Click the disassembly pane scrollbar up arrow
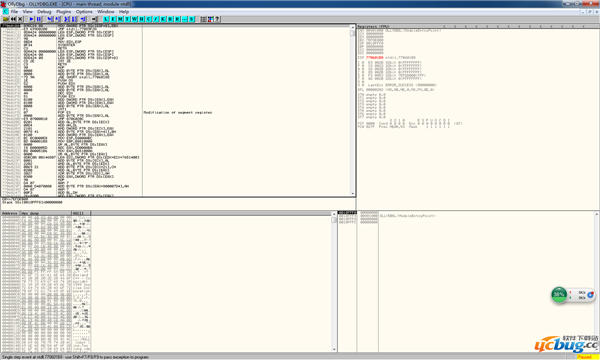Screen dimensions: 600x360 (352, 28)
